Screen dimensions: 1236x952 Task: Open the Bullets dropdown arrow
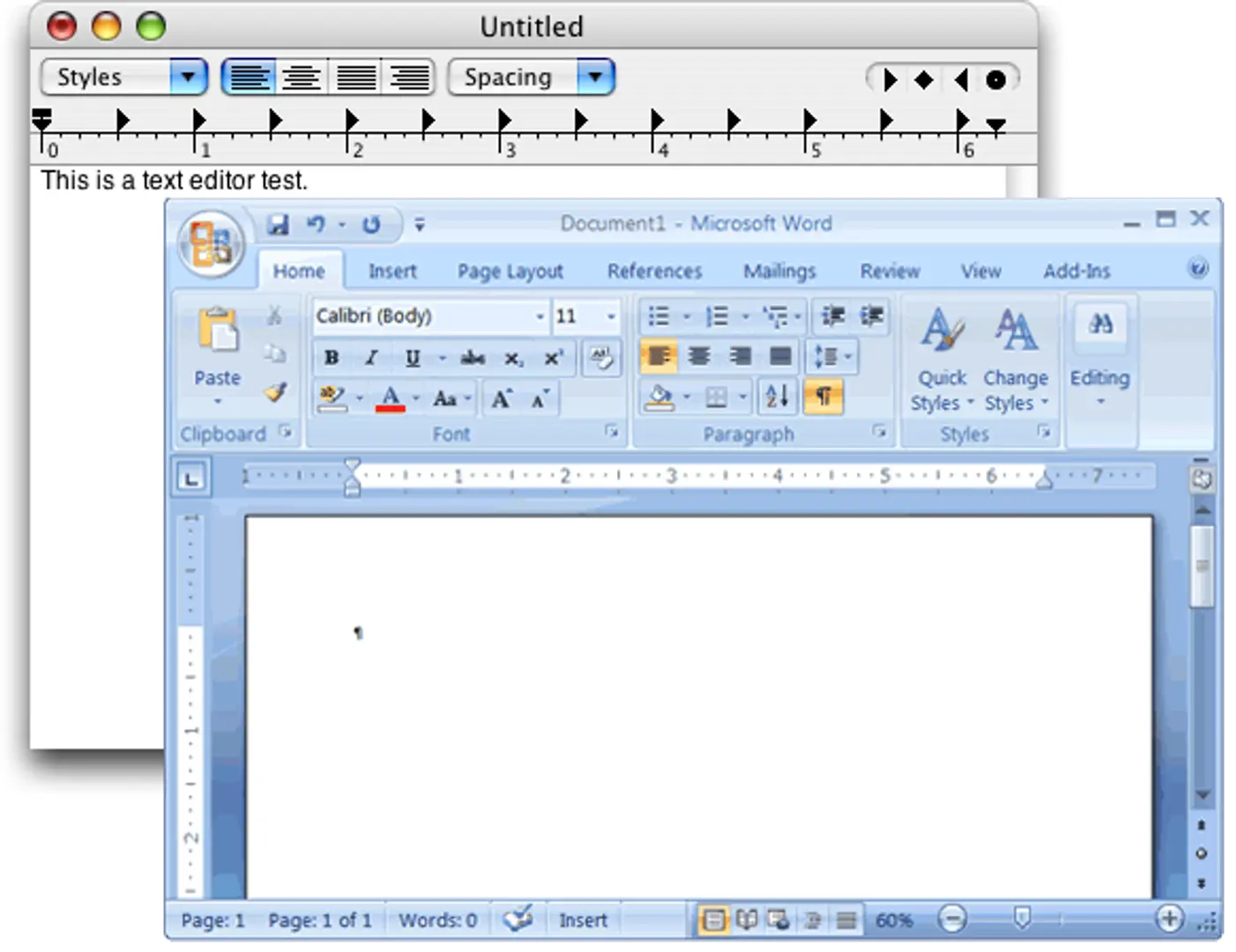687,316
